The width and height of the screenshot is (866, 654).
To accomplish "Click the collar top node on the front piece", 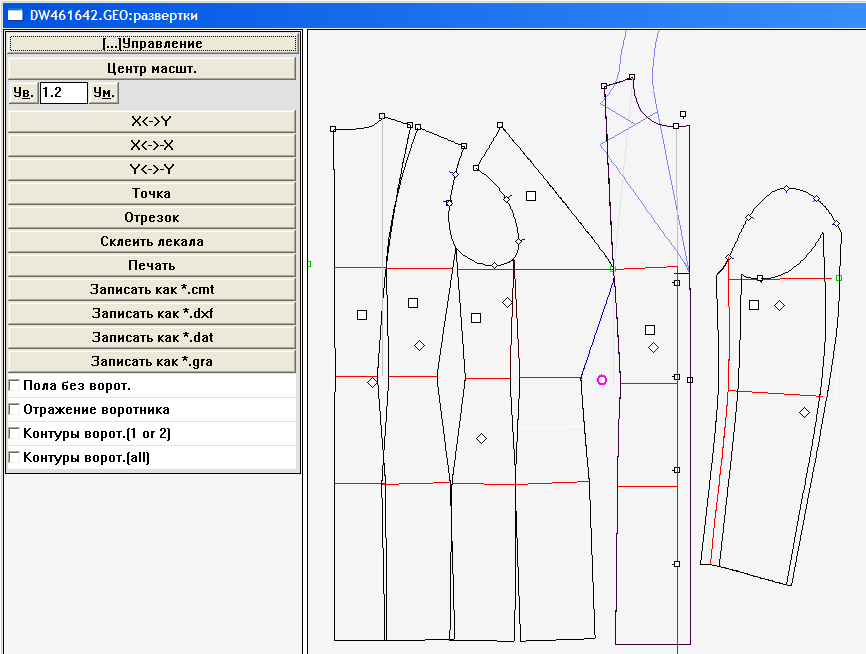I will tap(632, 77).
